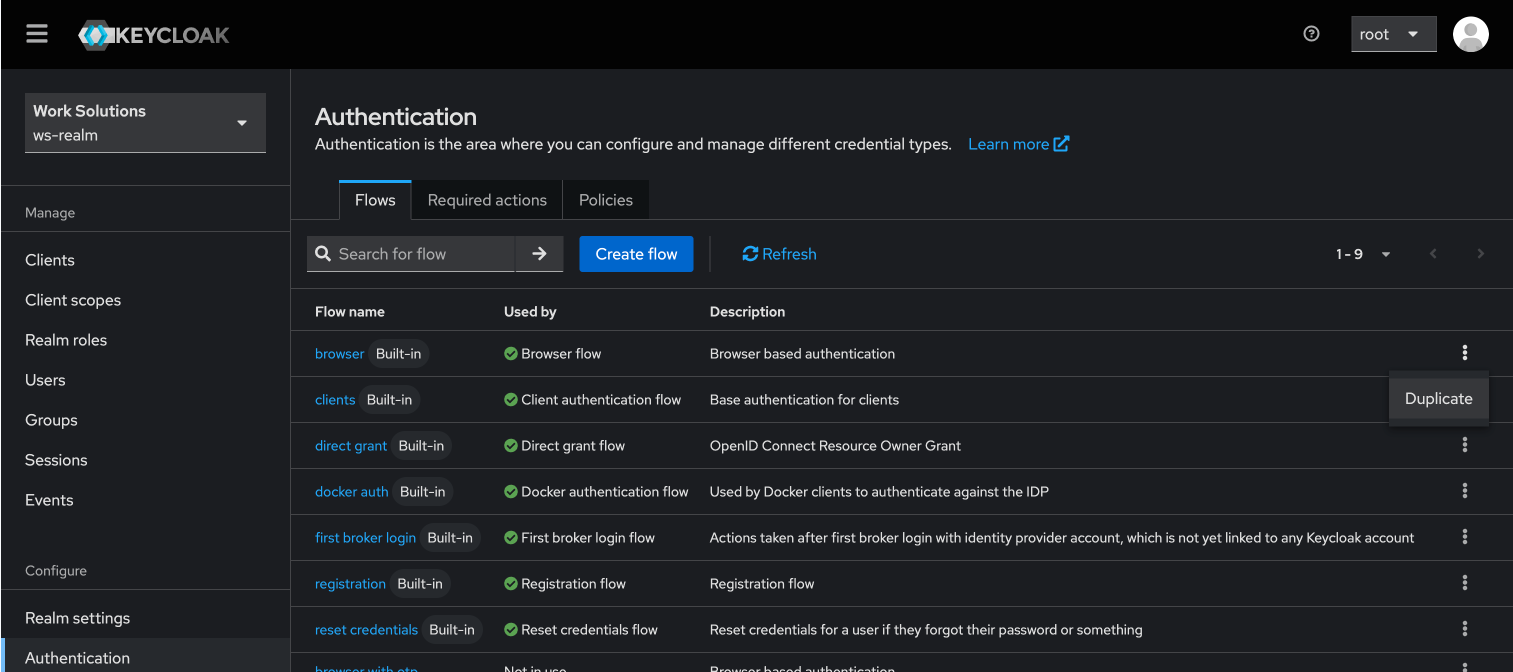Open kebab menu for reset credentials flow
The width and height of the screenshot is (1513, 672).
(1464, 629)
